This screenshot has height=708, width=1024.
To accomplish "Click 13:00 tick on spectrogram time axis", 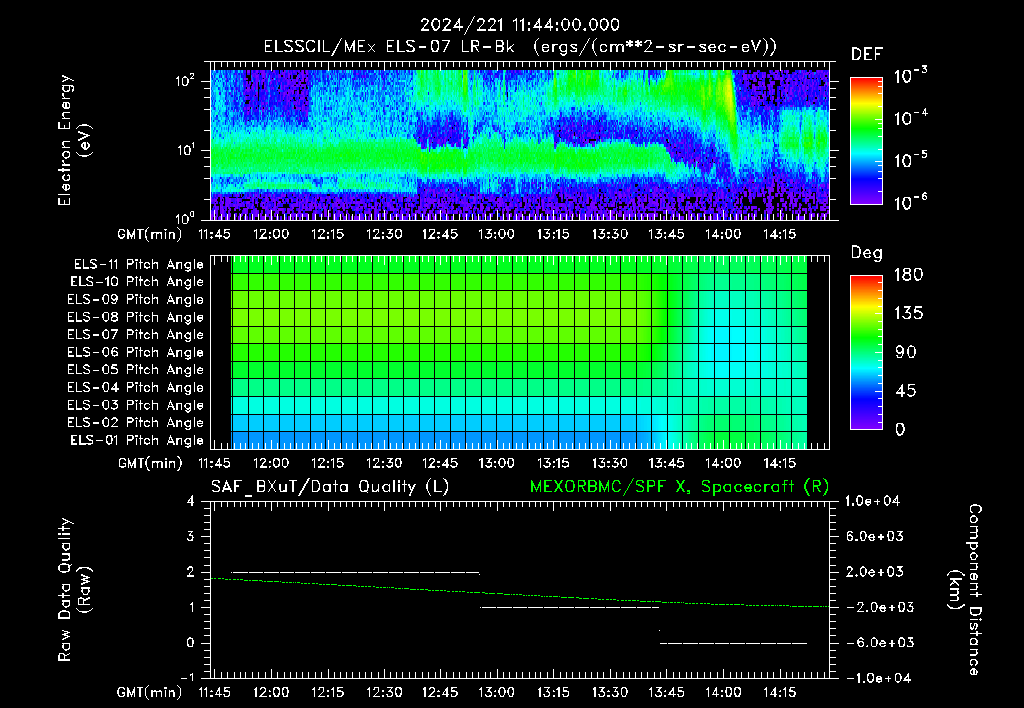I will pos(496,234).
